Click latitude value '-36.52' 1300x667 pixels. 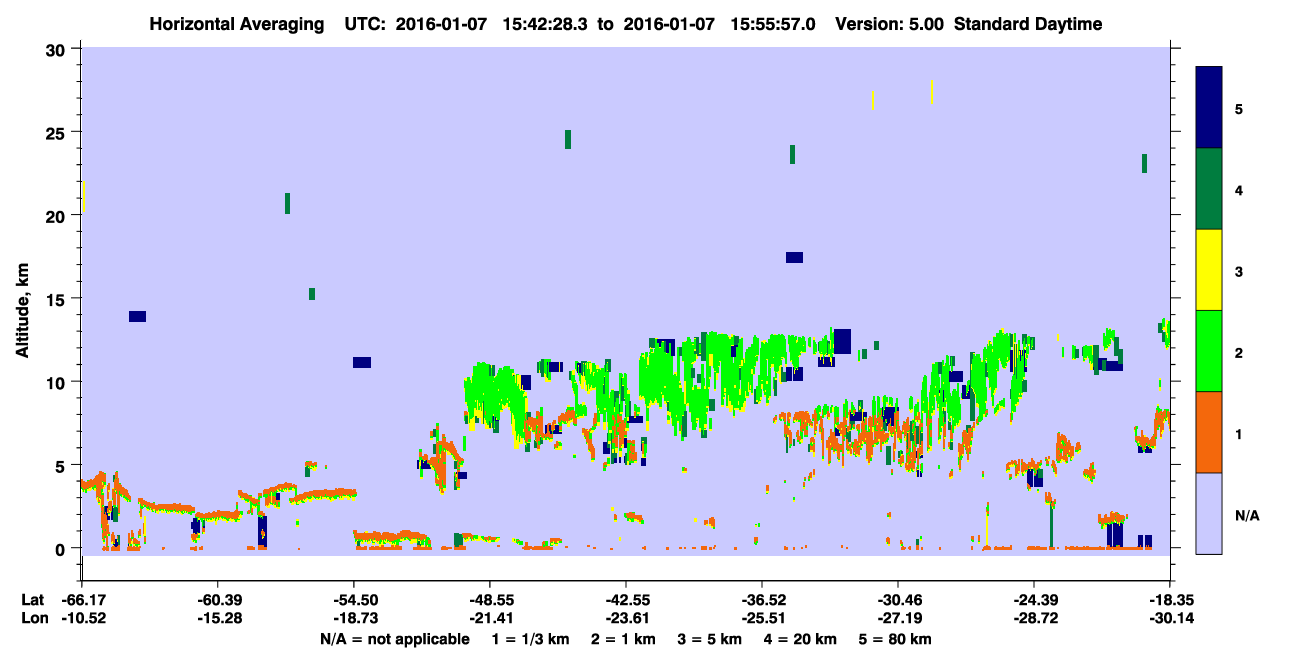click(x=762, y=600)
